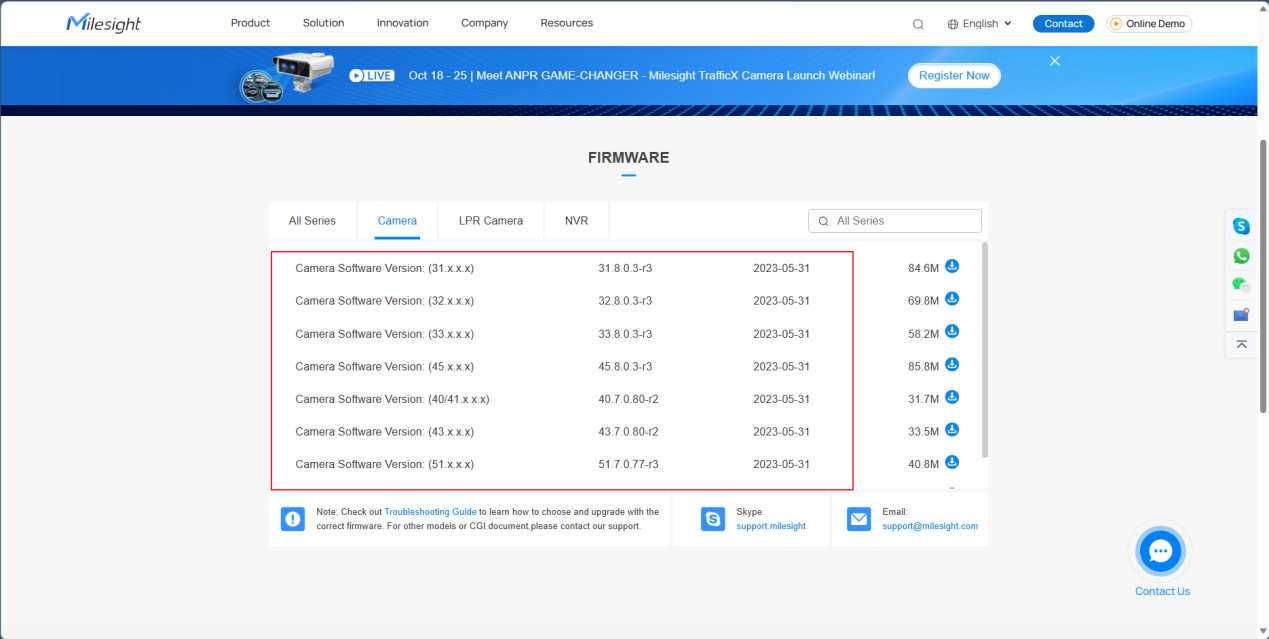This screenshot has height=639, width=1269.
Task: Download firmware 33.8.0.3-r3
Action: (952, 332)
